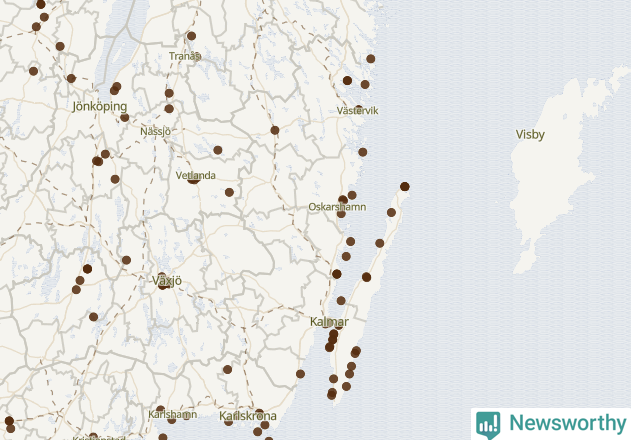Select the coastal marker between Västervik and Oskarshamn
631x440 pixels.
tap(363, 152)
